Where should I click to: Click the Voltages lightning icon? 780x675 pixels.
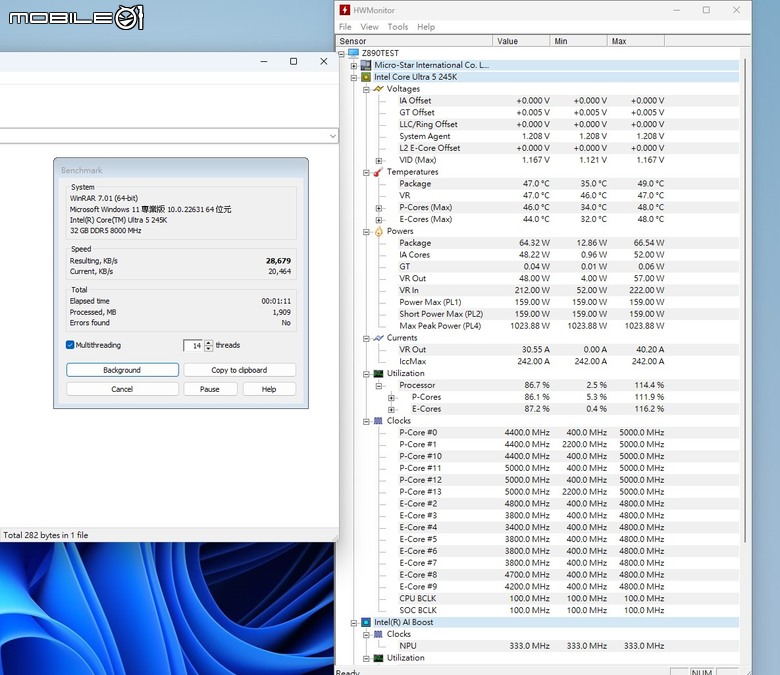379,89
